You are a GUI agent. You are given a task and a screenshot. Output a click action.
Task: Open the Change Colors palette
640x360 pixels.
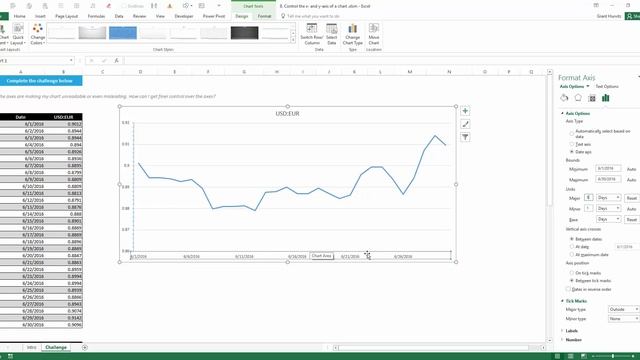tap(38, 34)
